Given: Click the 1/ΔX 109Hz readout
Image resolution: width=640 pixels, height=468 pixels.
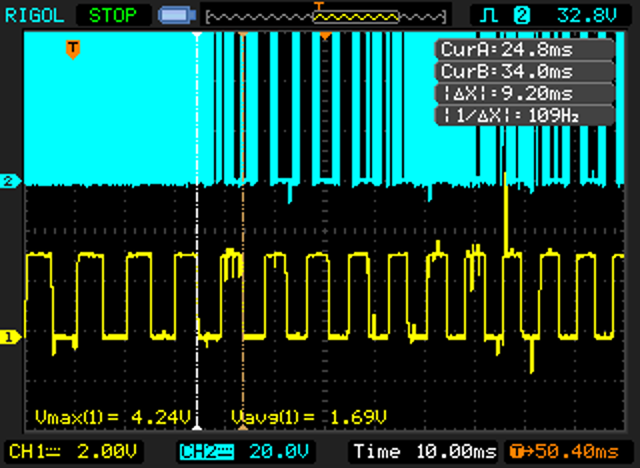Looking at the screenshot, I should [525, 115].
